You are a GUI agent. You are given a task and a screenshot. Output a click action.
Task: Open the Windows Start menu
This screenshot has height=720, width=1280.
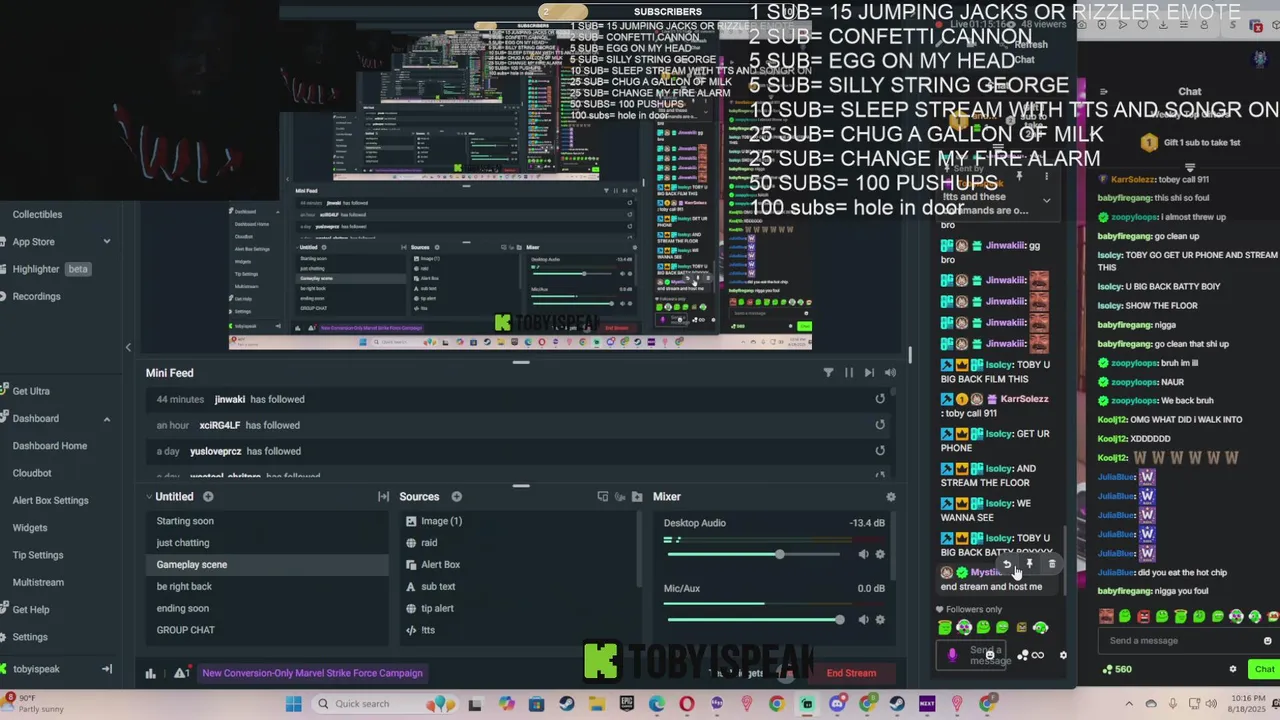(x=294, y=704)
